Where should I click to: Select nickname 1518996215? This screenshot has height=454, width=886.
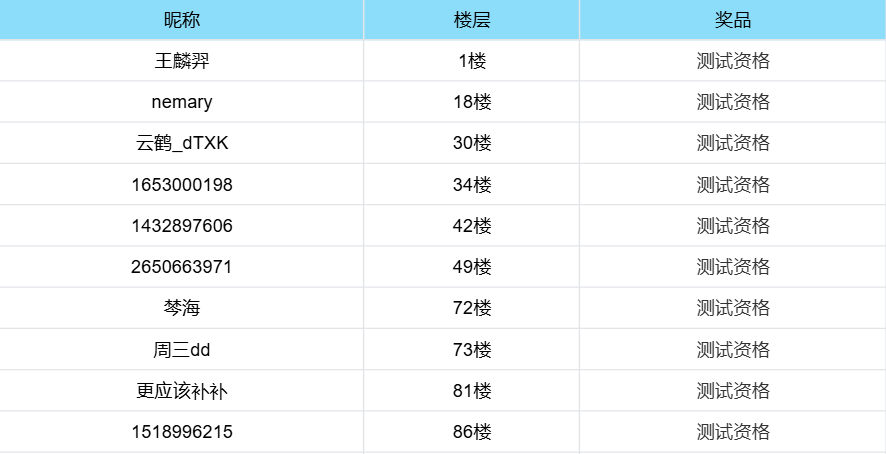pos(181,432)
